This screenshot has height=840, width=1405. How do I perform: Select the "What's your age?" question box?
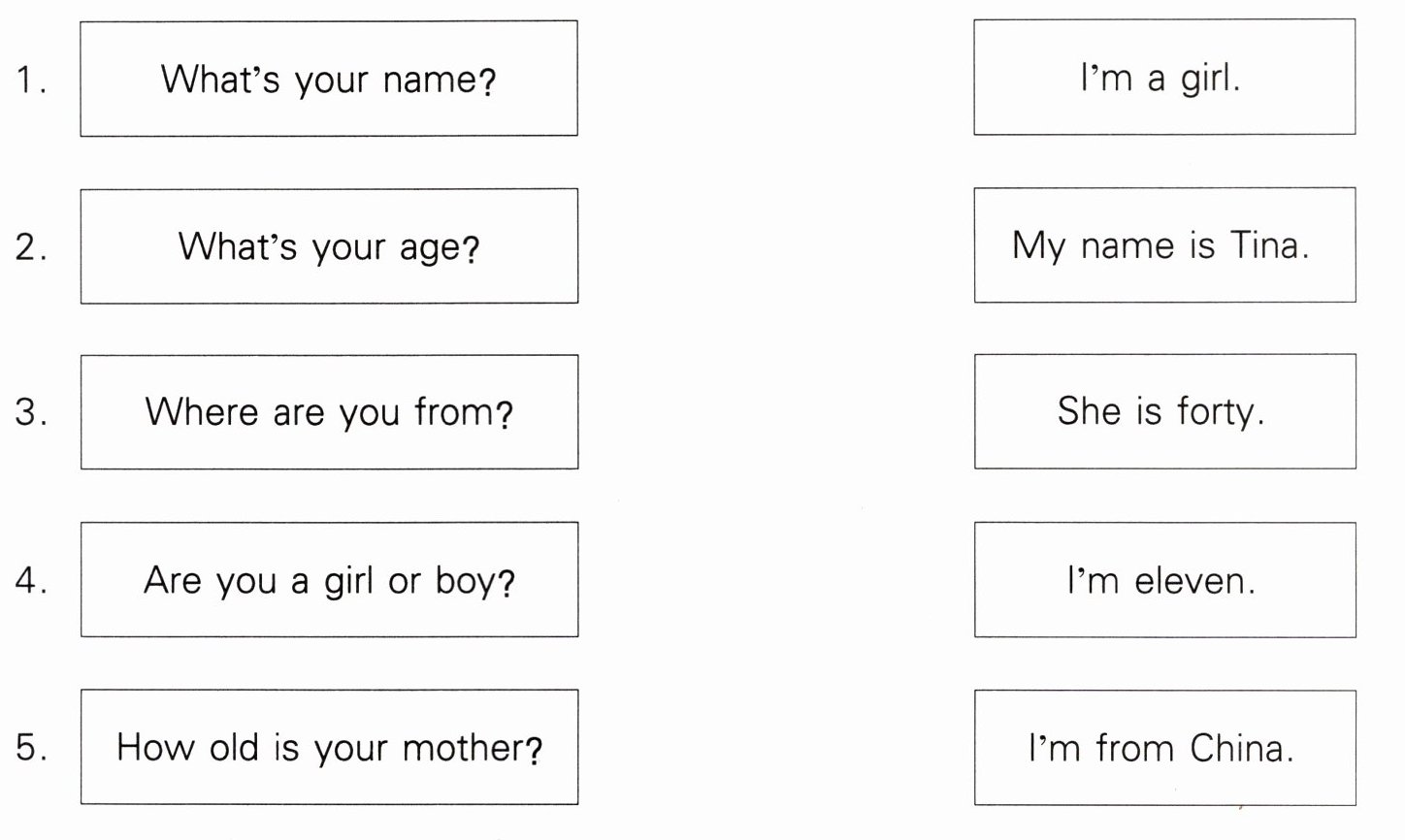[329, 246]
